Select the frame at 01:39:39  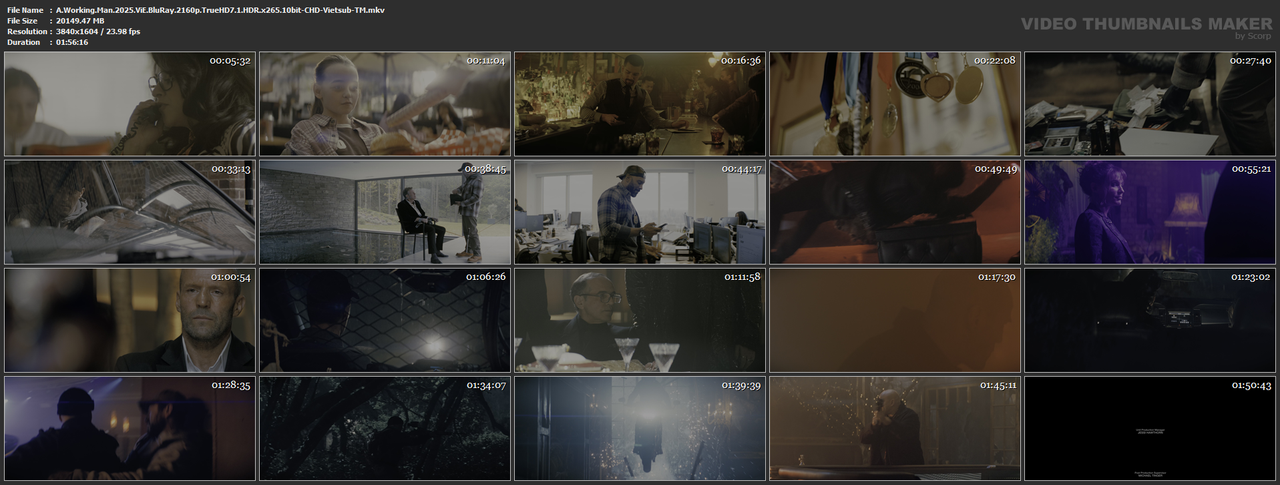tap(640, 428)
